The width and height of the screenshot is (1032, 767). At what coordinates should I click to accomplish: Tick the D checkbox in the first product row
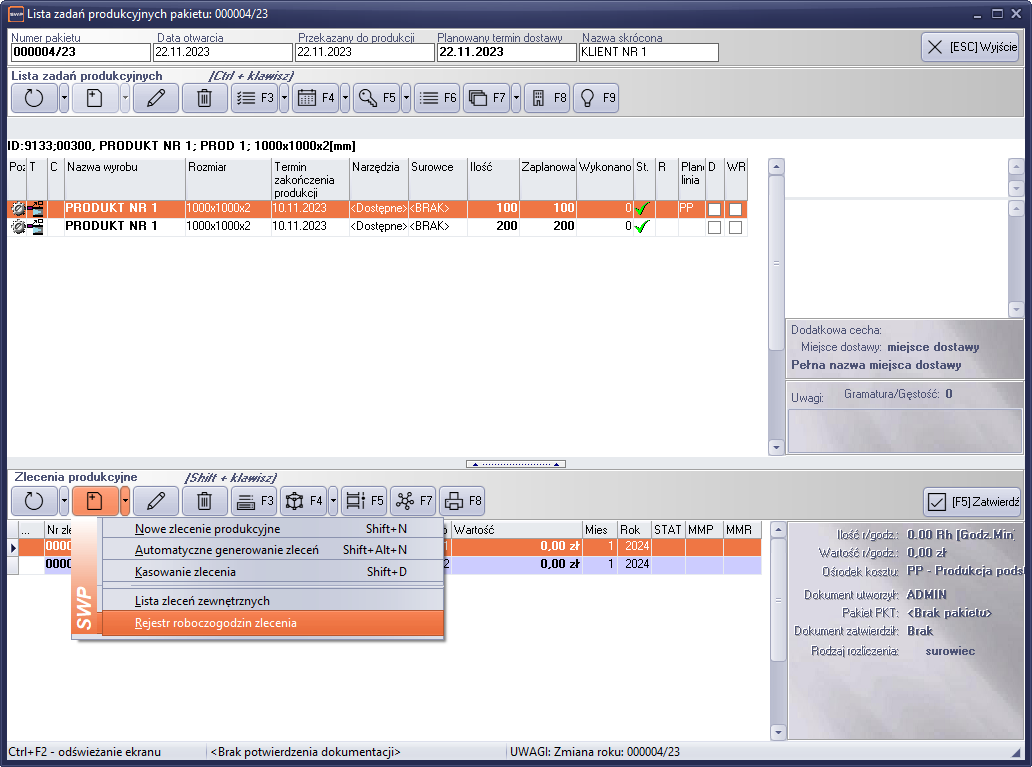(714, 209)
